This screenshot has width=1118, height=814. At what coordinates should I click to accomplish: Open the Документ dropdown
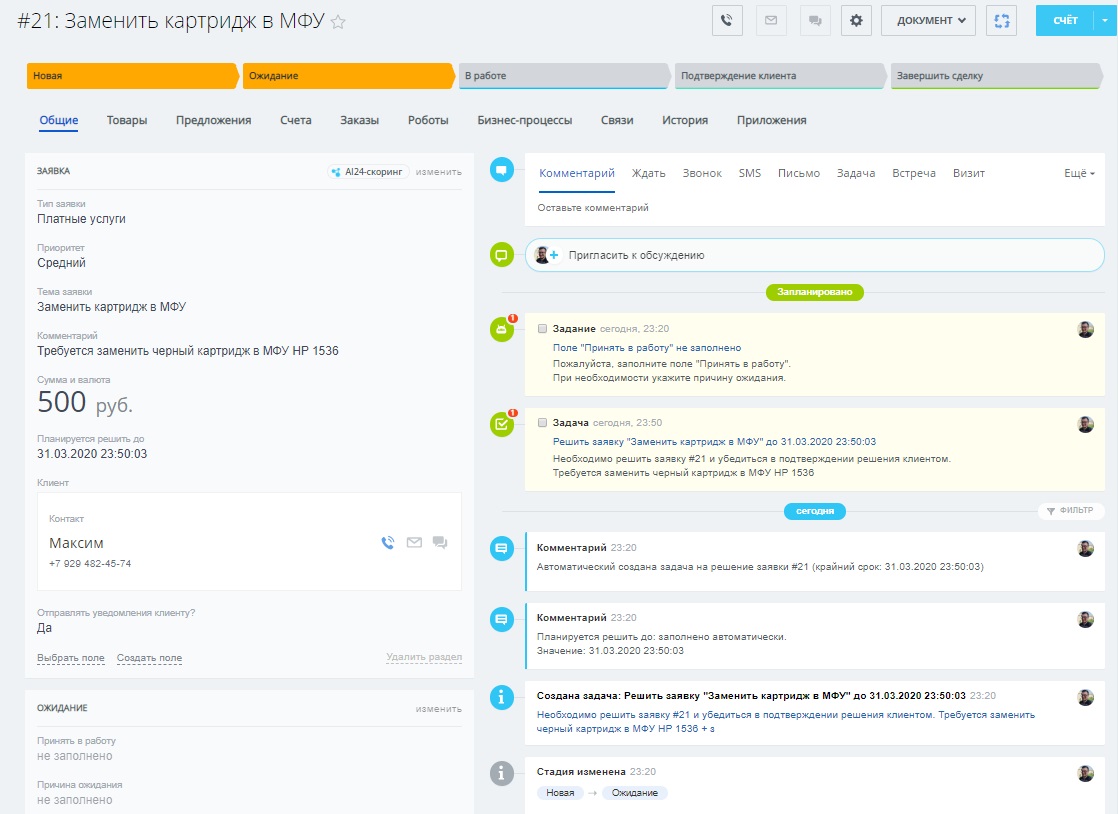tap(928, 20)
